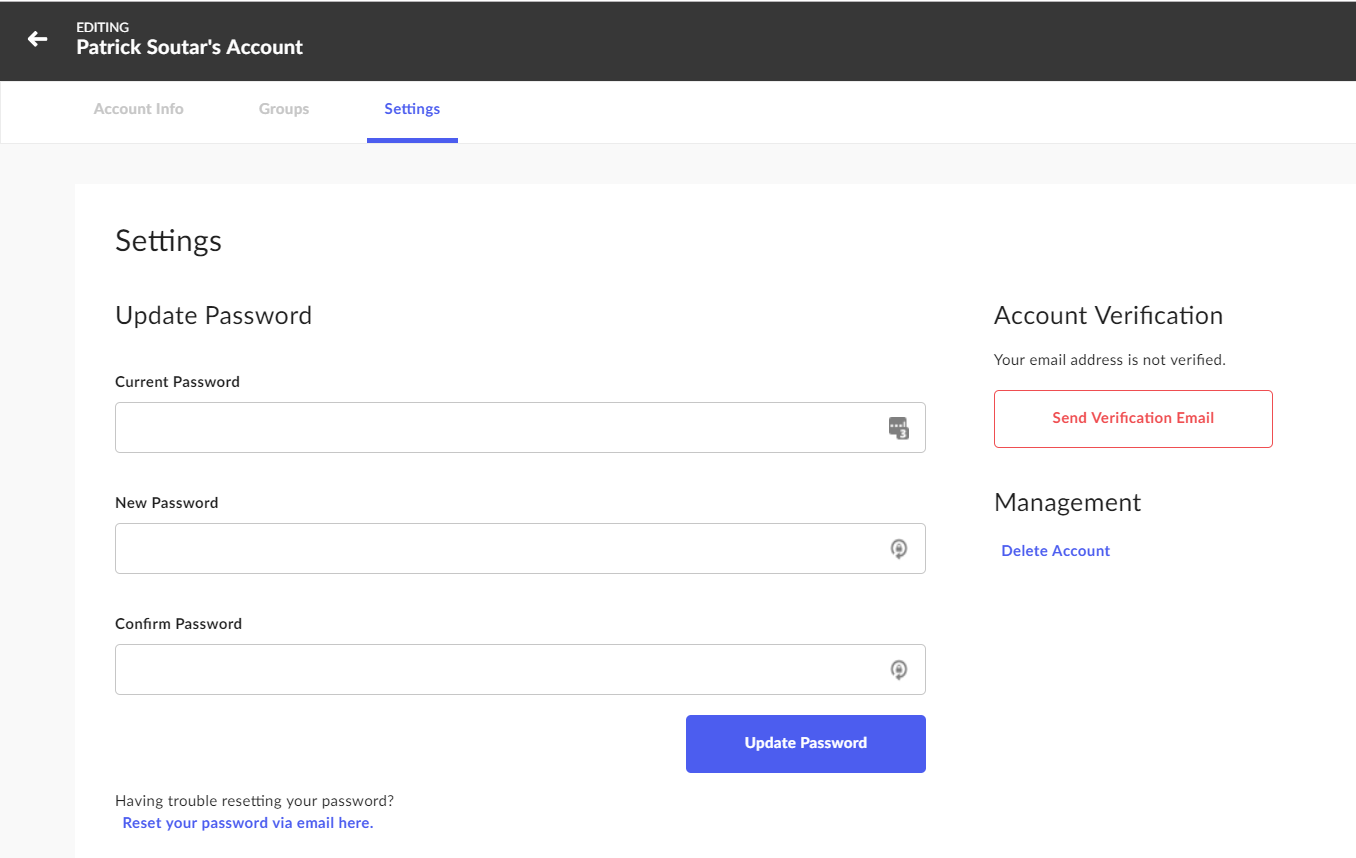
Task: Switch to the Account Info tab
Action: click(x=139, y=109)
